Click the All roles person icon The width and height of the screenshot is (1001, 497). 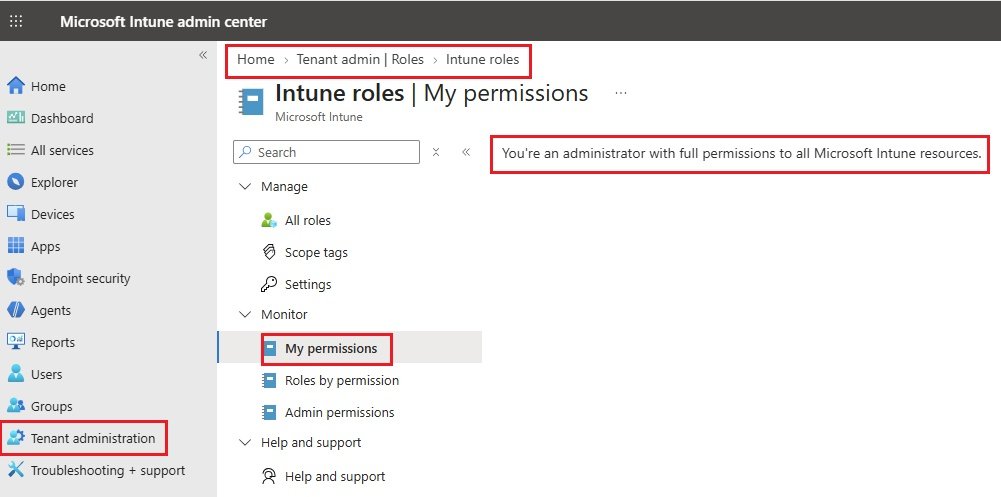[269, 220]
